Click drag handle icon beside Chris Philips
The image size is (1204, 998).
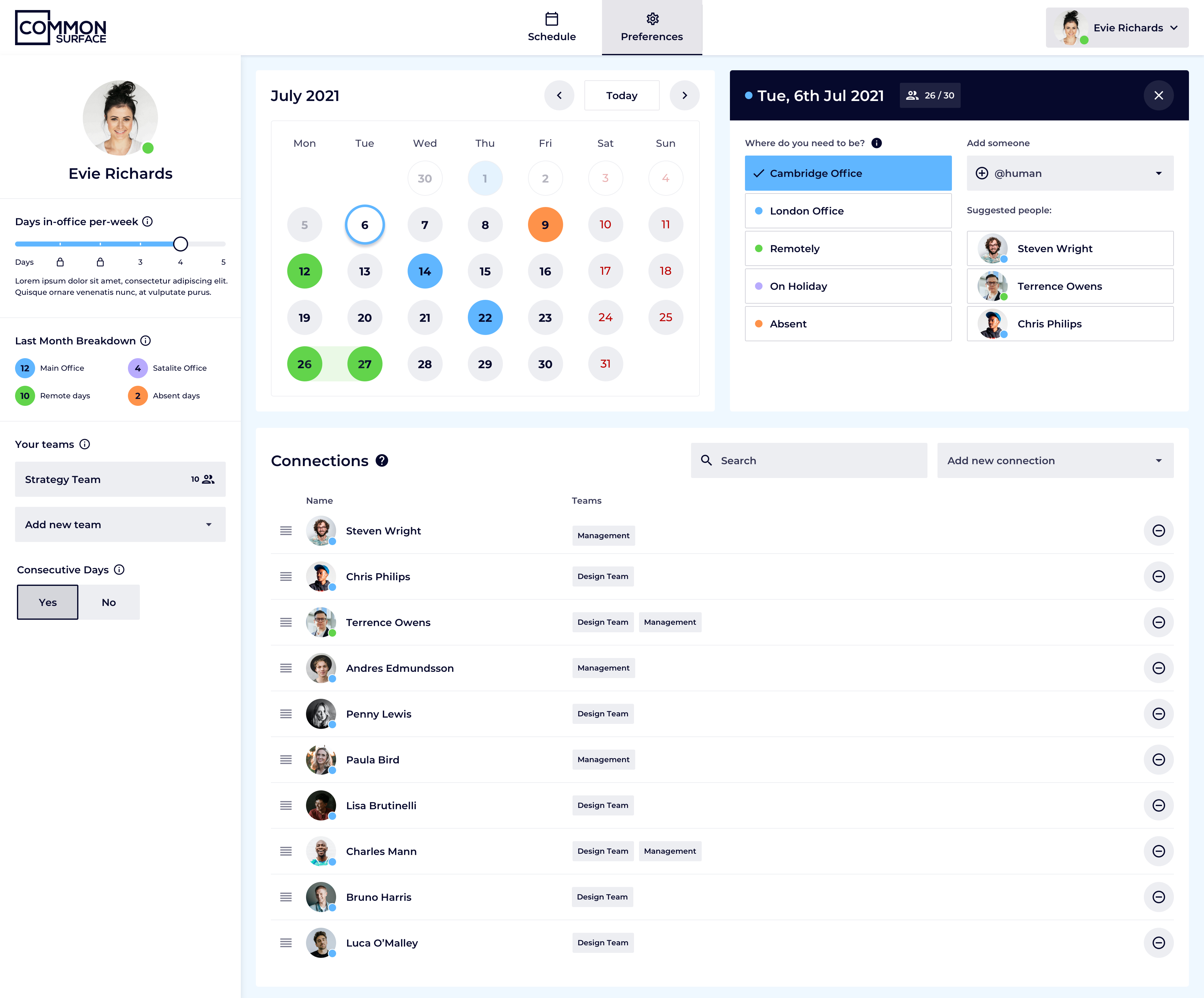(x=286, y=576)
